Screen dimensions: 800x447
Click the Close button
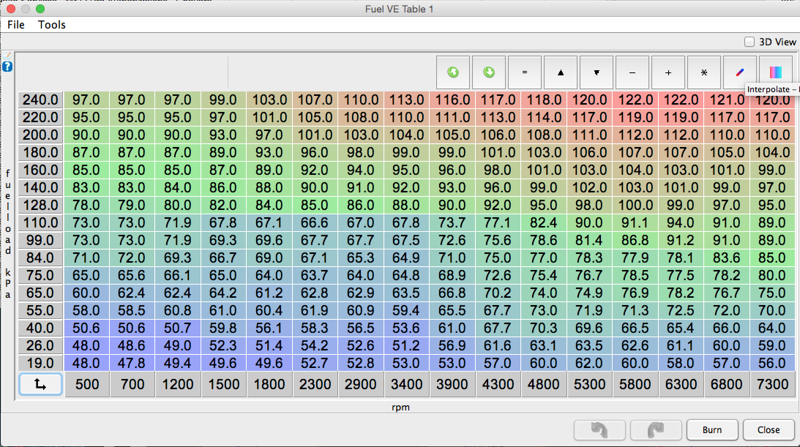pos(768,430)
